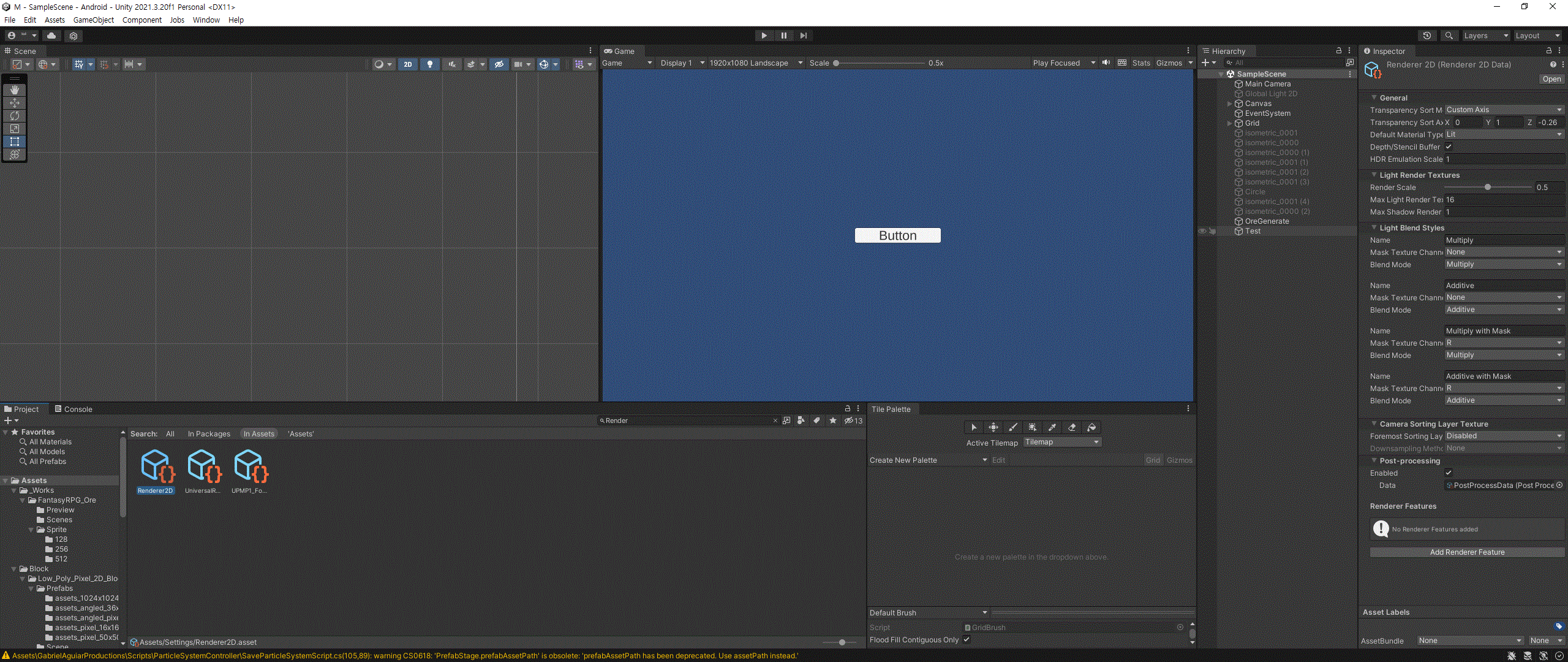Select the Rect tool in Scene toolbar
Image resolution: width=1568 pixels, height=662 pixels.
click(x=15, y=142)
